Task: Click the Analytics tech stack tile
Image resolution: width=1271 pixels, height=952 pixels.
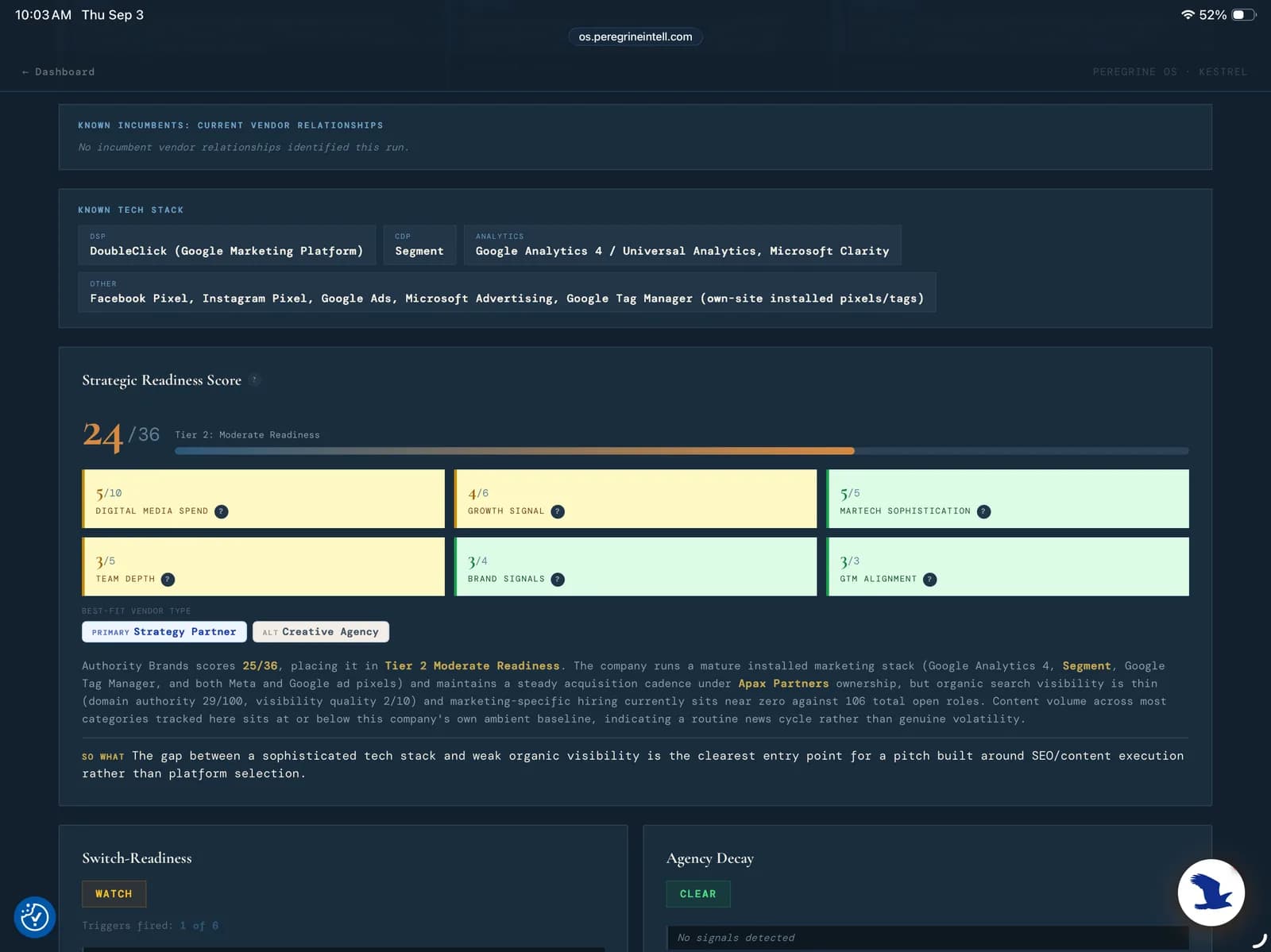Action: click(682, 245)
